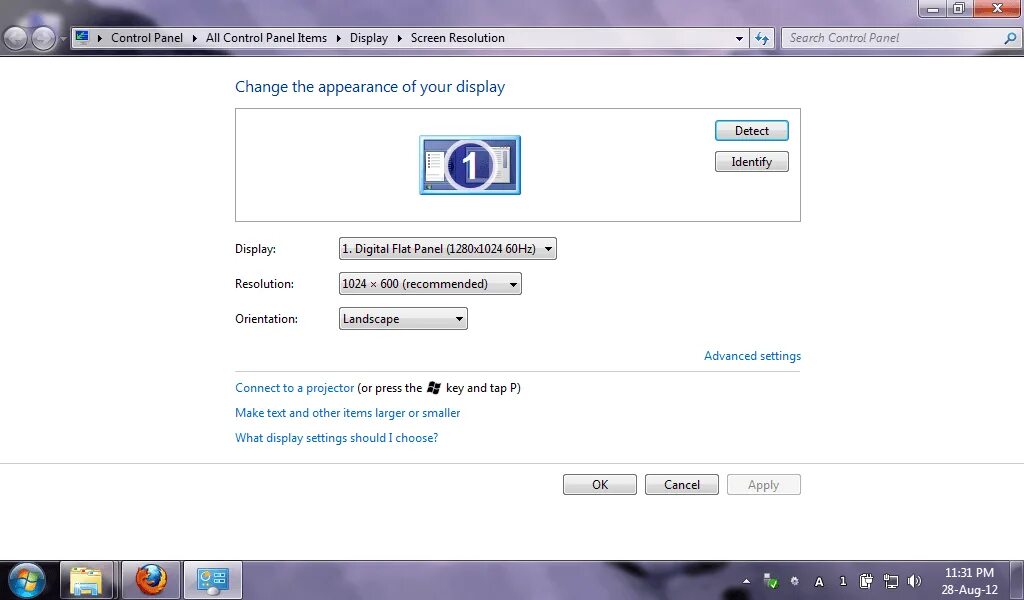Click the 'Orientation:' label
Screen dimensions: 1024x600
click(x=266, y=319)
